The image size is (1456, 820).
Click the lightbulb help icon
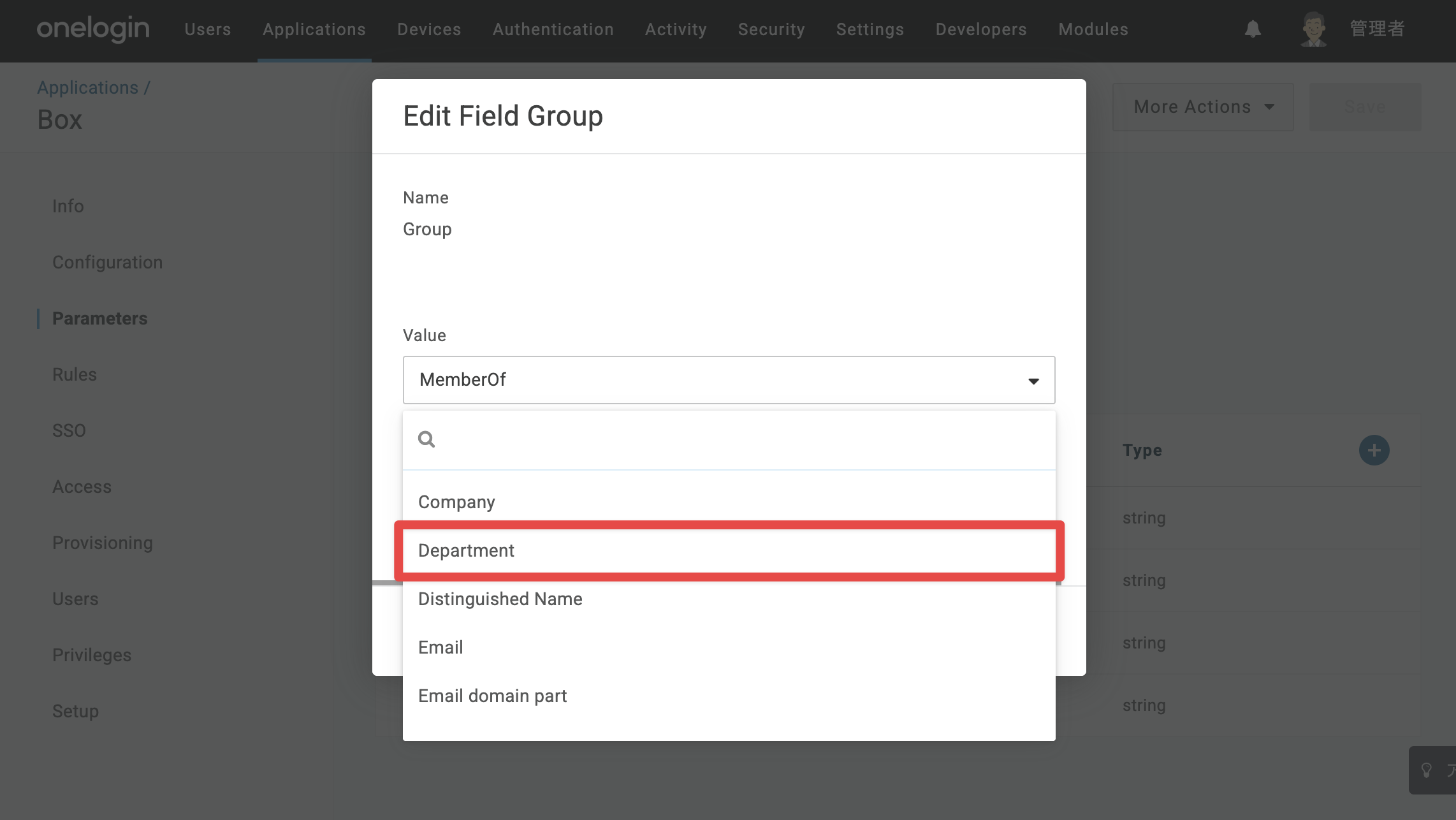click(1427, 770)
